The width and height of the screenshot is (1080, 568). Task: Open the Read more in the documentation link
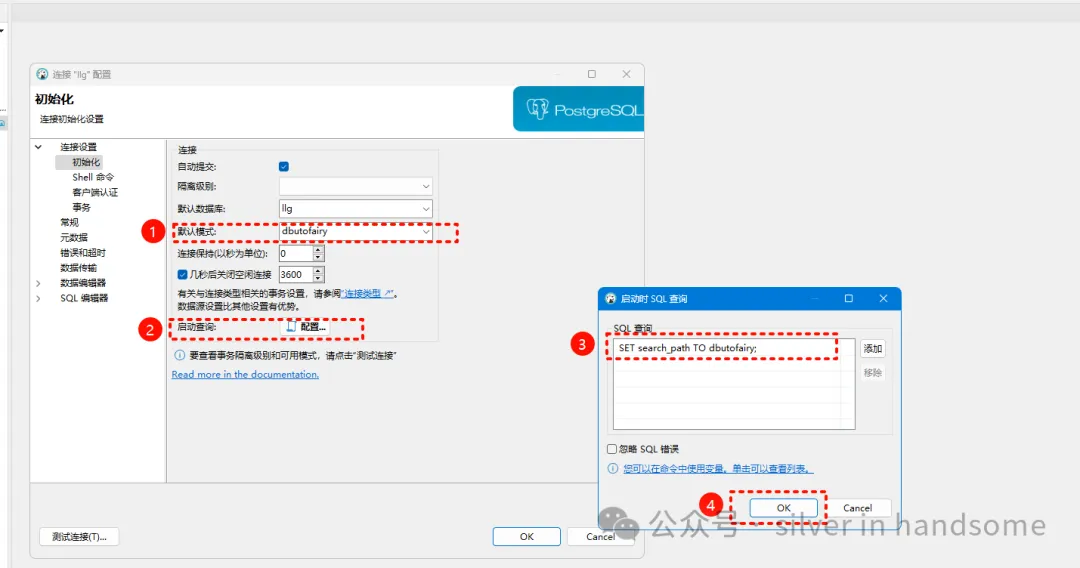click(x=245, y=375)
